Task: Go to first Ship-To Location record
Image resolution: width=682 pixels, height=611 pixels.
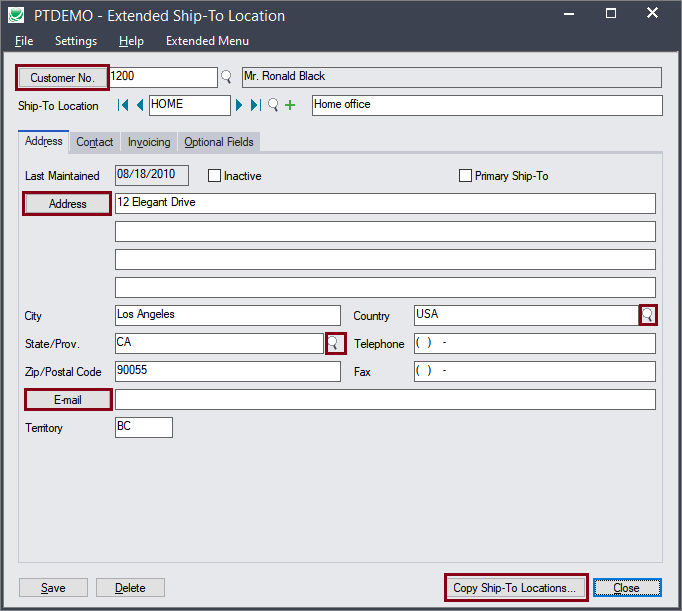Action: point(123,105)
